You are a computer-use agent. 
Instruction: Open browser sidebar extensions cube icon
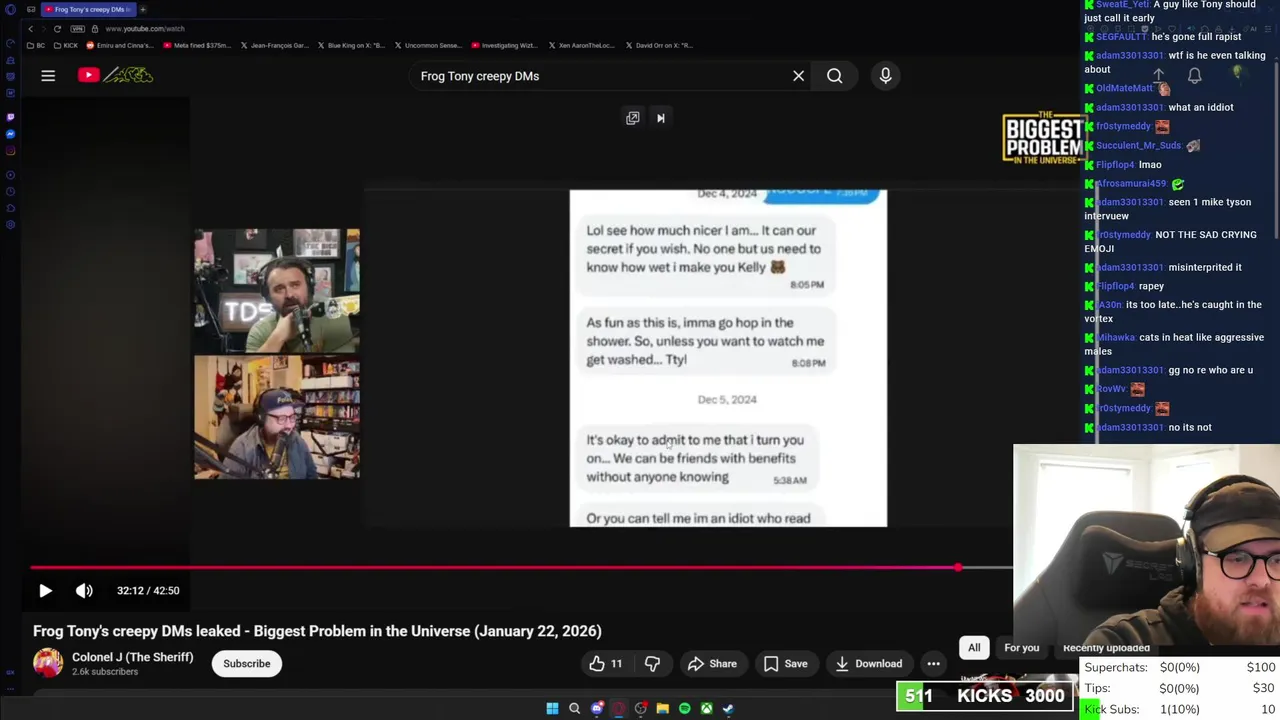coord(10,207)
